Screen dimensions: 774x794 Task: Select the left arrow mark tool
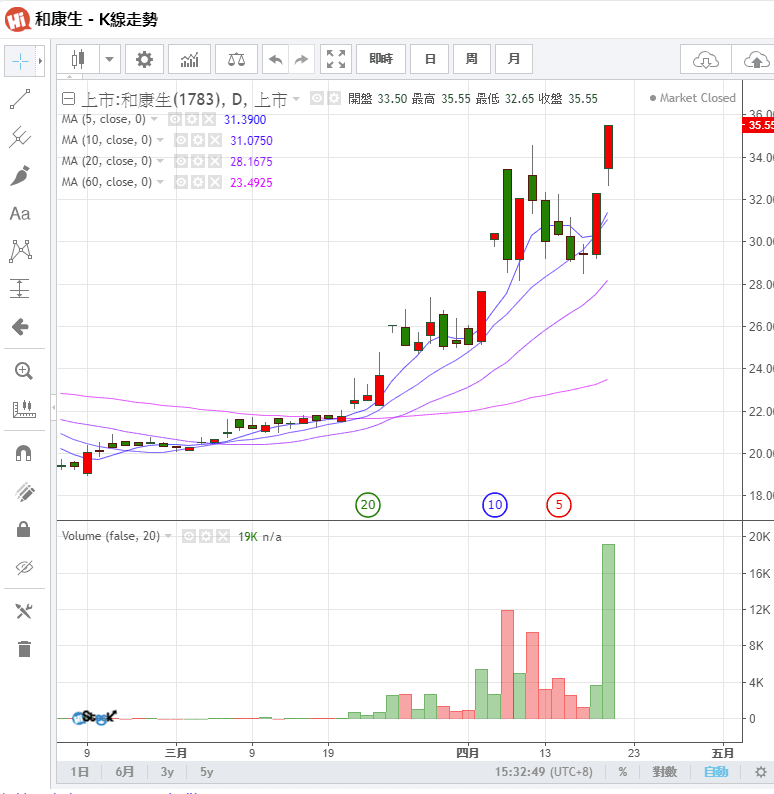coord(20,327)
